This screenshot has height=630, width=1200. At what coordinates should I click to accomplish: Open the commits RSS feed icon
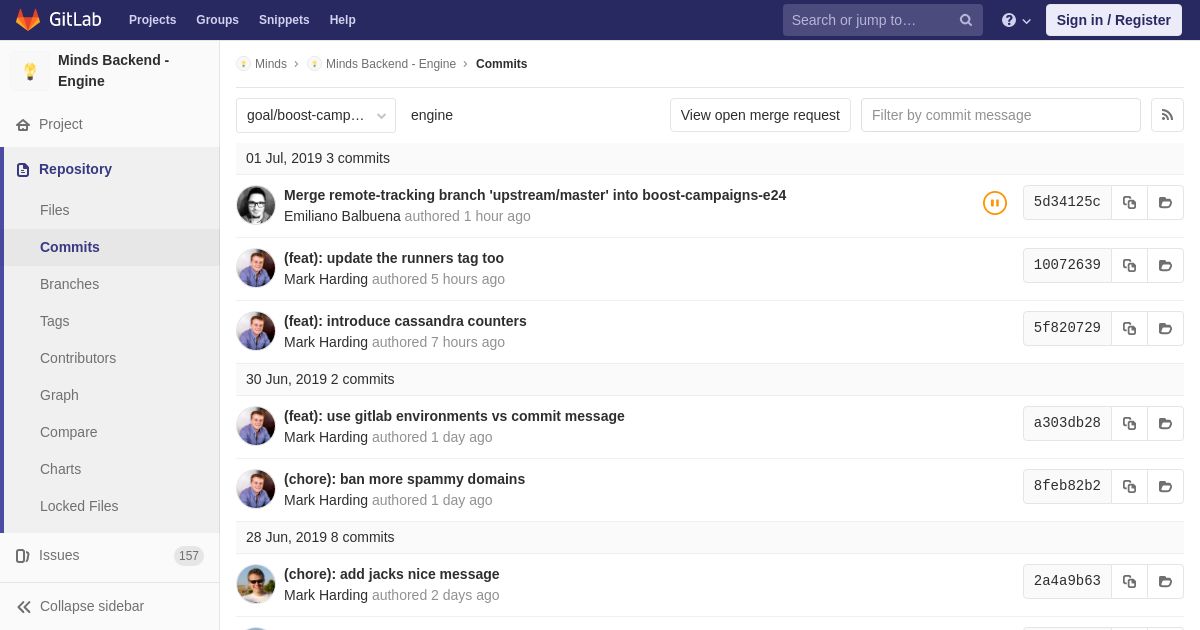coord(1167,115)
